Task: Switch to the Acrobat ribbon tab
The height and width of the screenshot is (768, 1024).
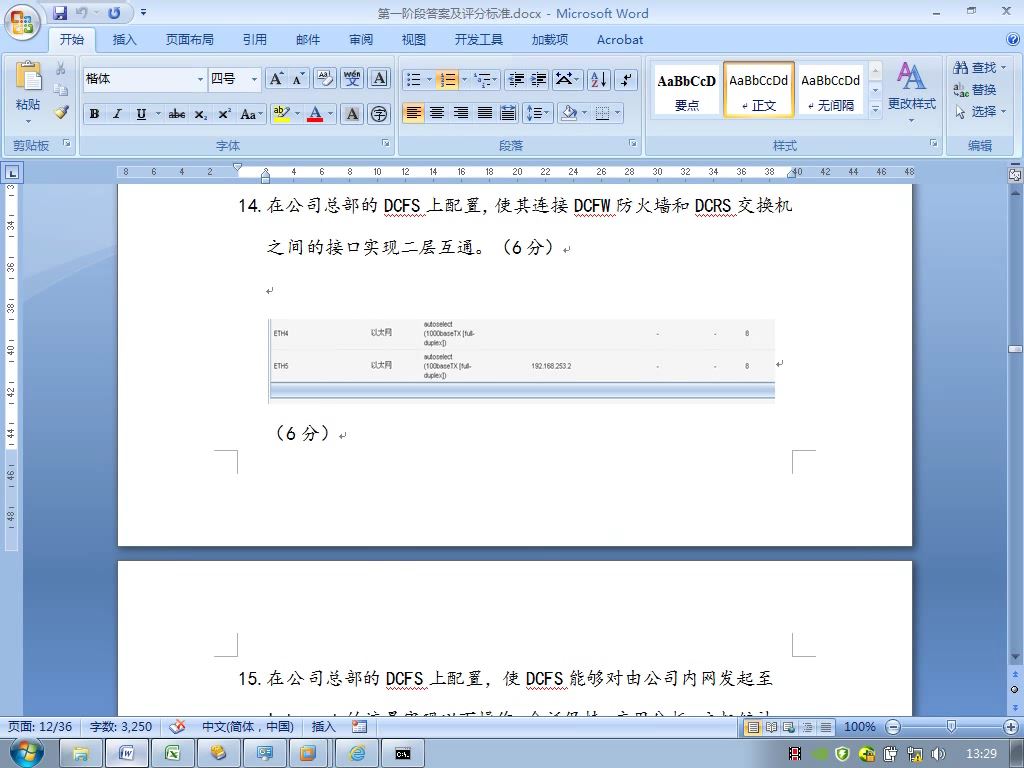Action: tap(620, 40)
